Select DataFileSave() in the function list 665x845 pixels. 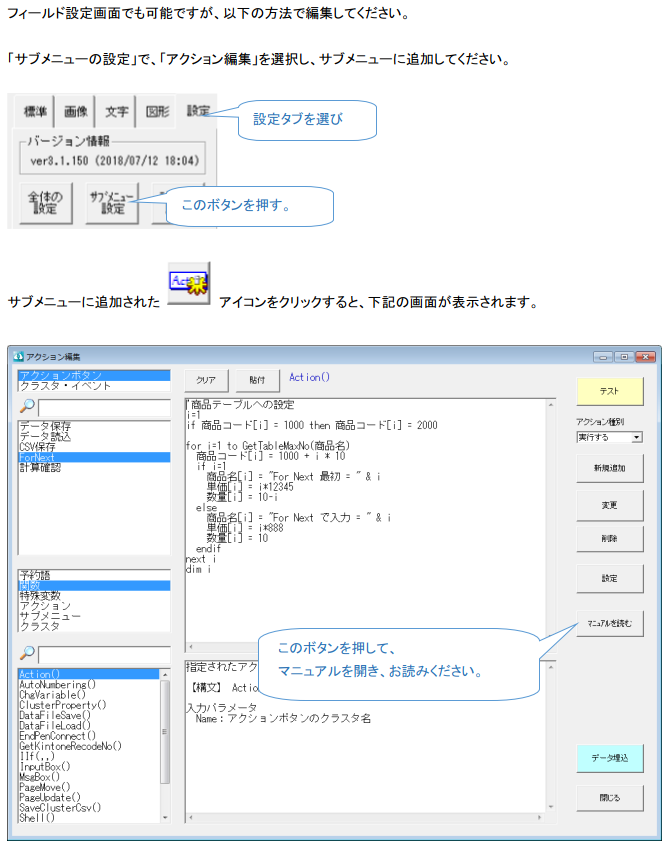tap(89, 715)
